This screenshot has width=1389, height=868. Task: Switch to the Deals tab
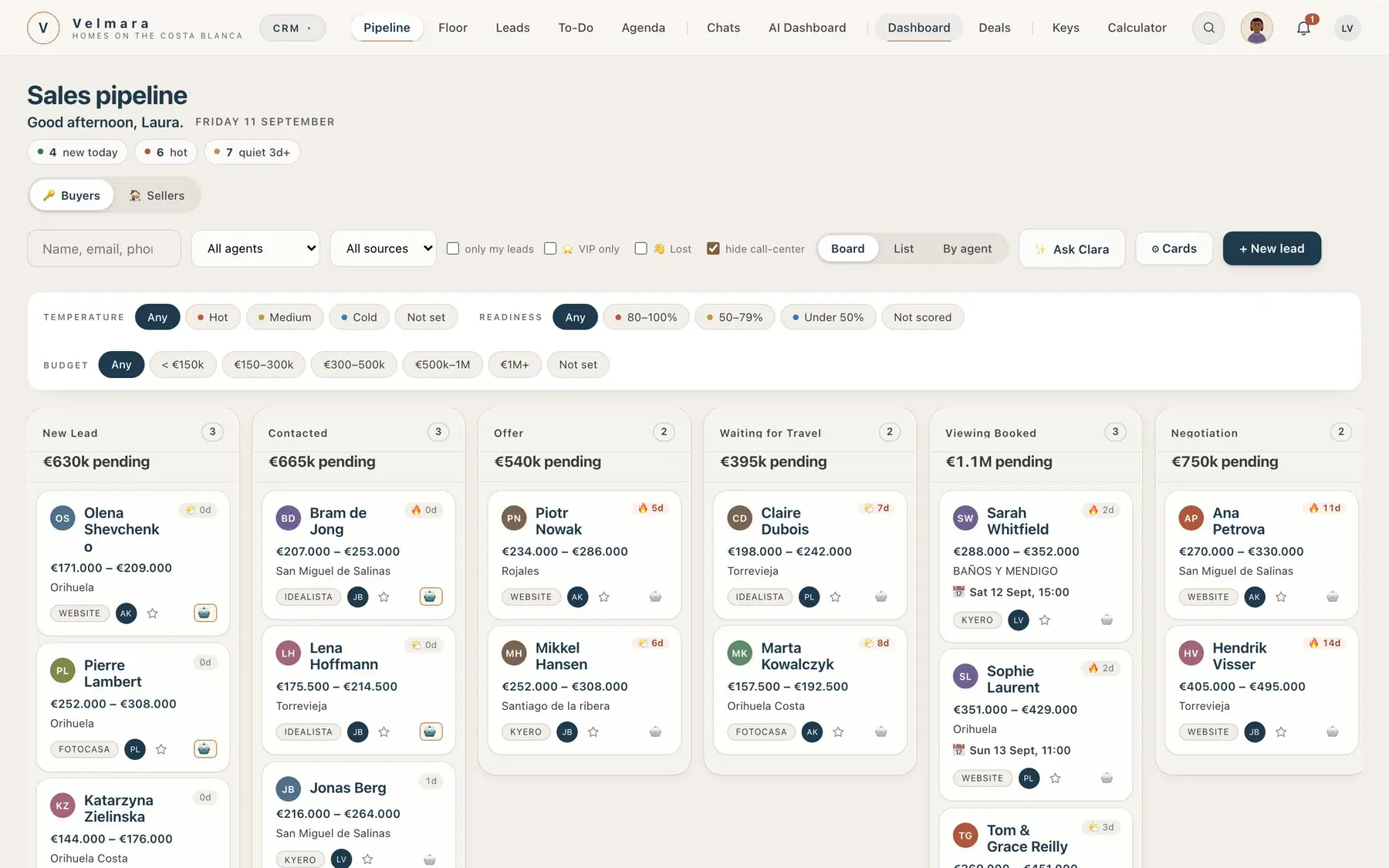(x=994, y=28)
